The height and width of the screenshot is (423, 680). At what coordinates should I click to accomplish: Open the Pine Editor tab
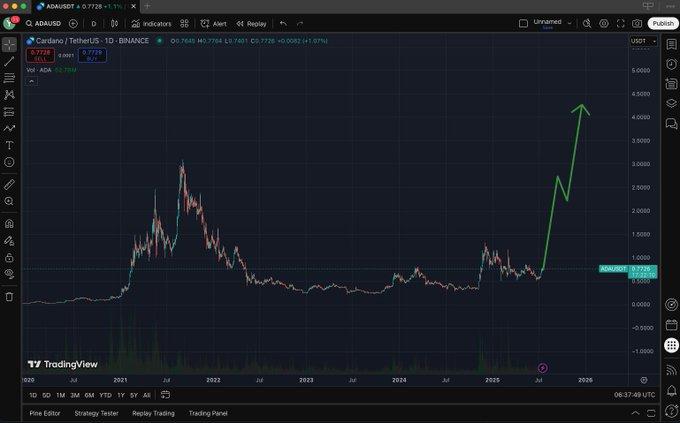(44, 413)
